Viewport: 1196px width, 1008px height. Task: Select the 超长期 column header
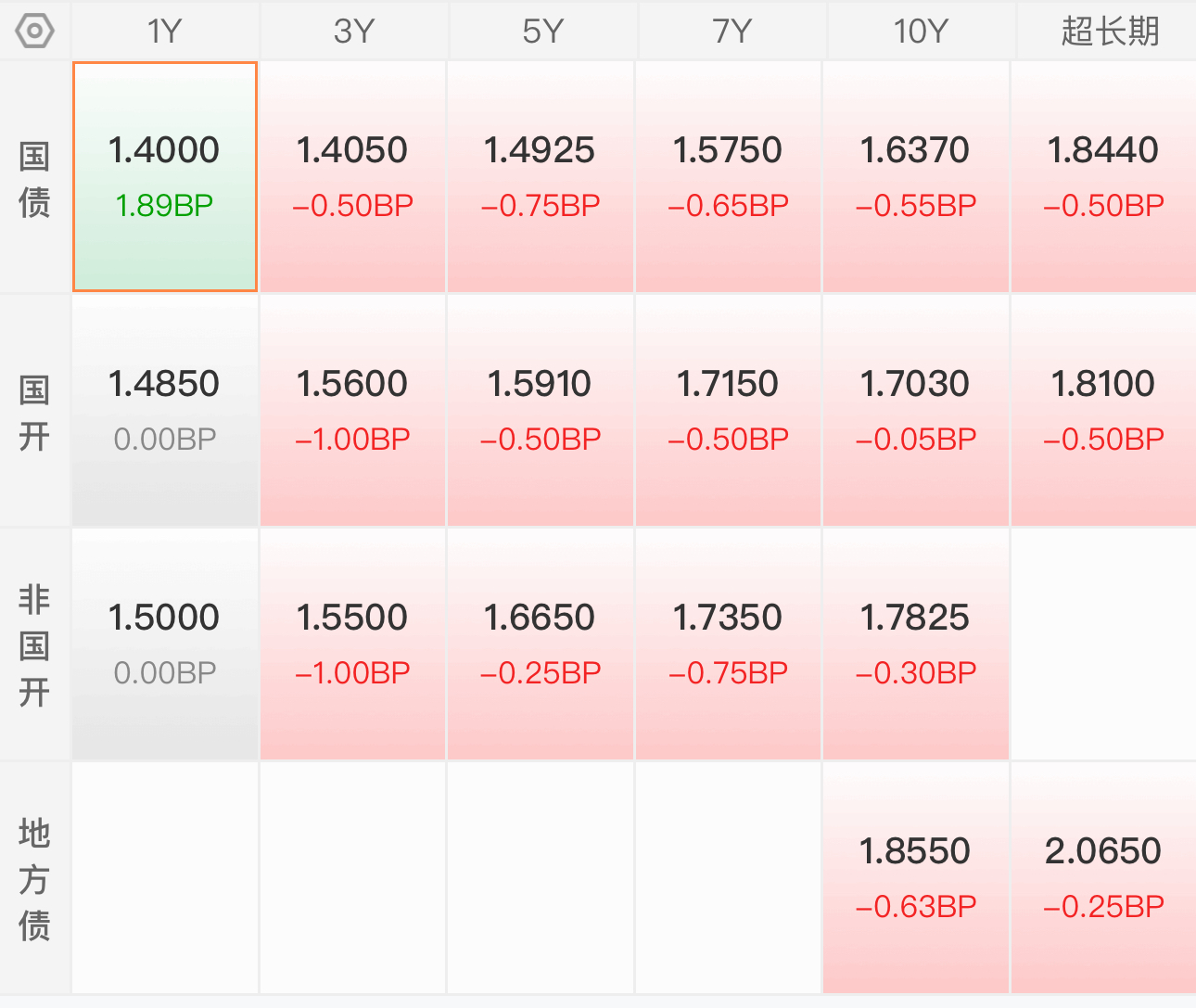pyautogui.click(x=1110, y=32)
